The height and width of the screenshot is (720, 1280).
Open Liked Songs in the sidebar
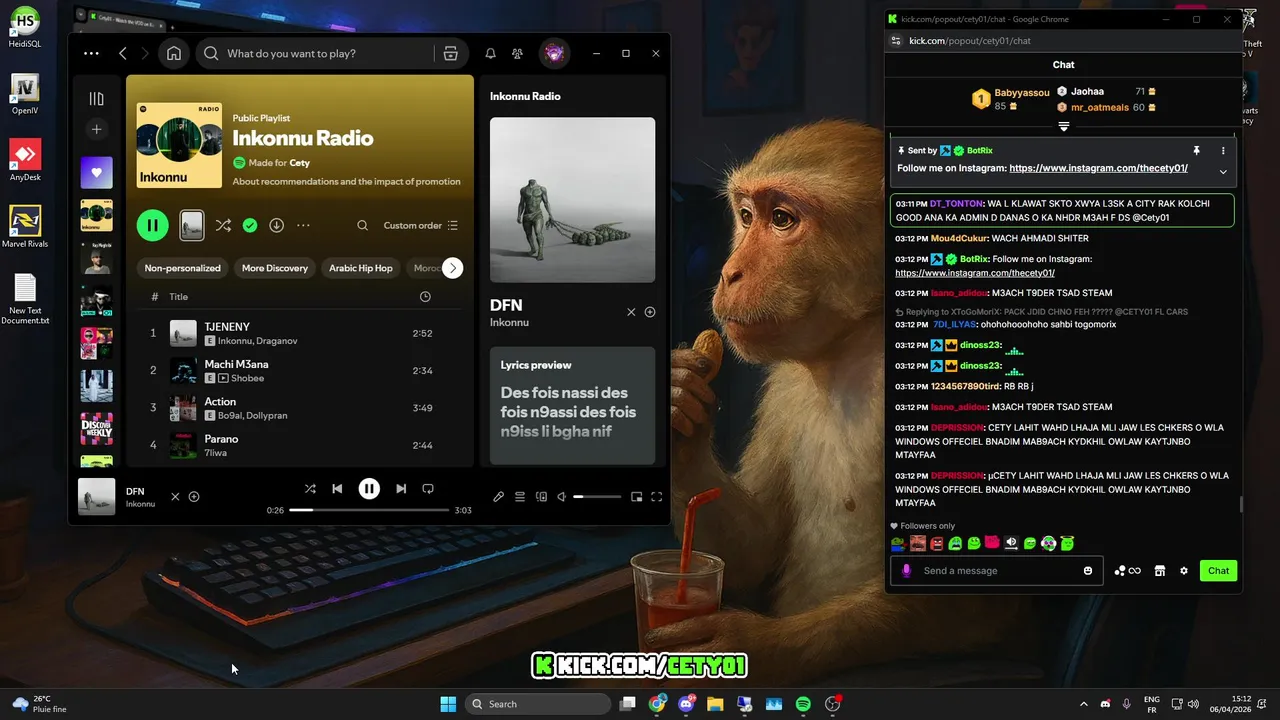click(x=96, y=172)
